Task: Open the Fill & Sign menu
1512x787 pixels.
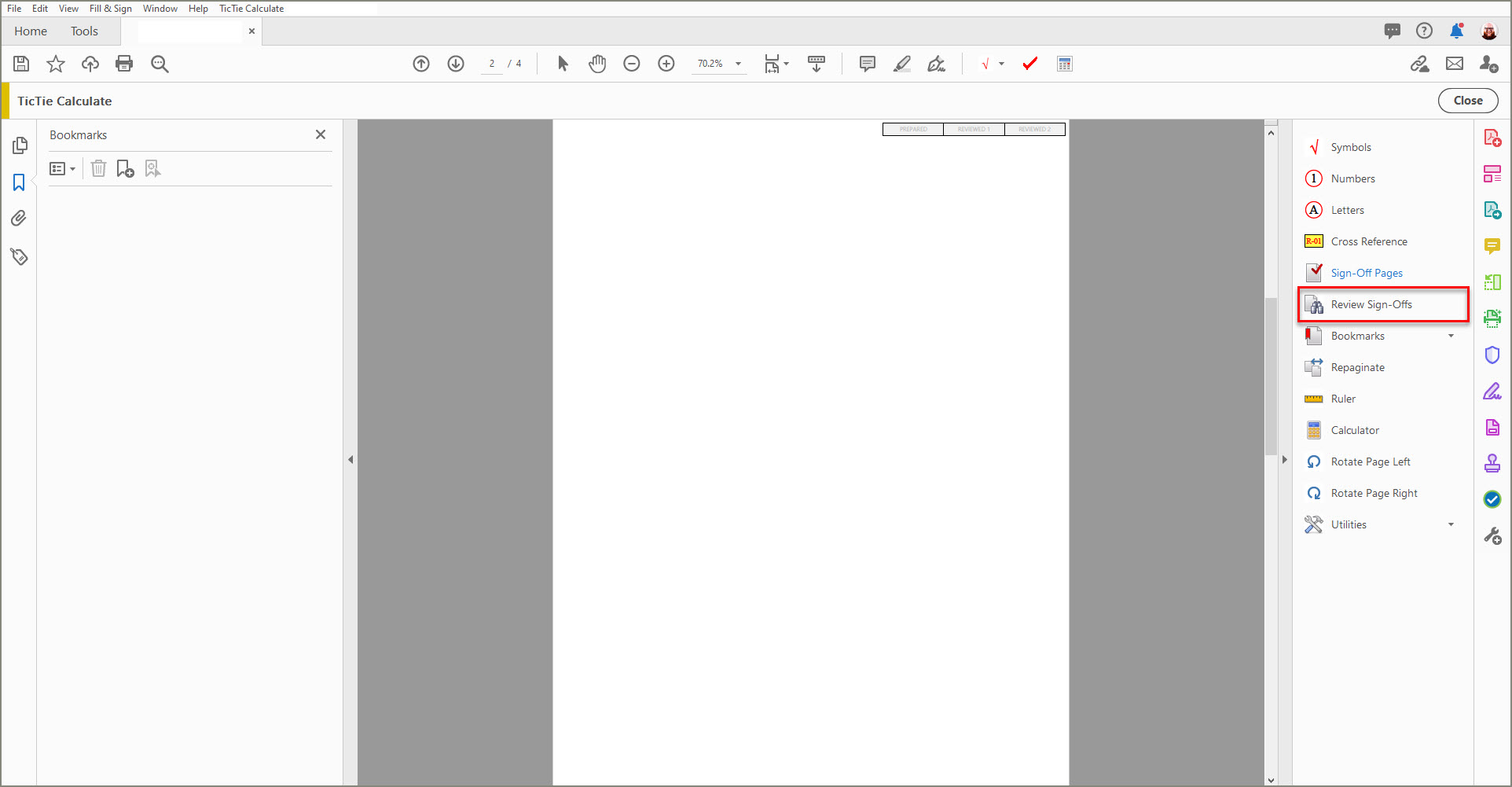Action: 110,8
